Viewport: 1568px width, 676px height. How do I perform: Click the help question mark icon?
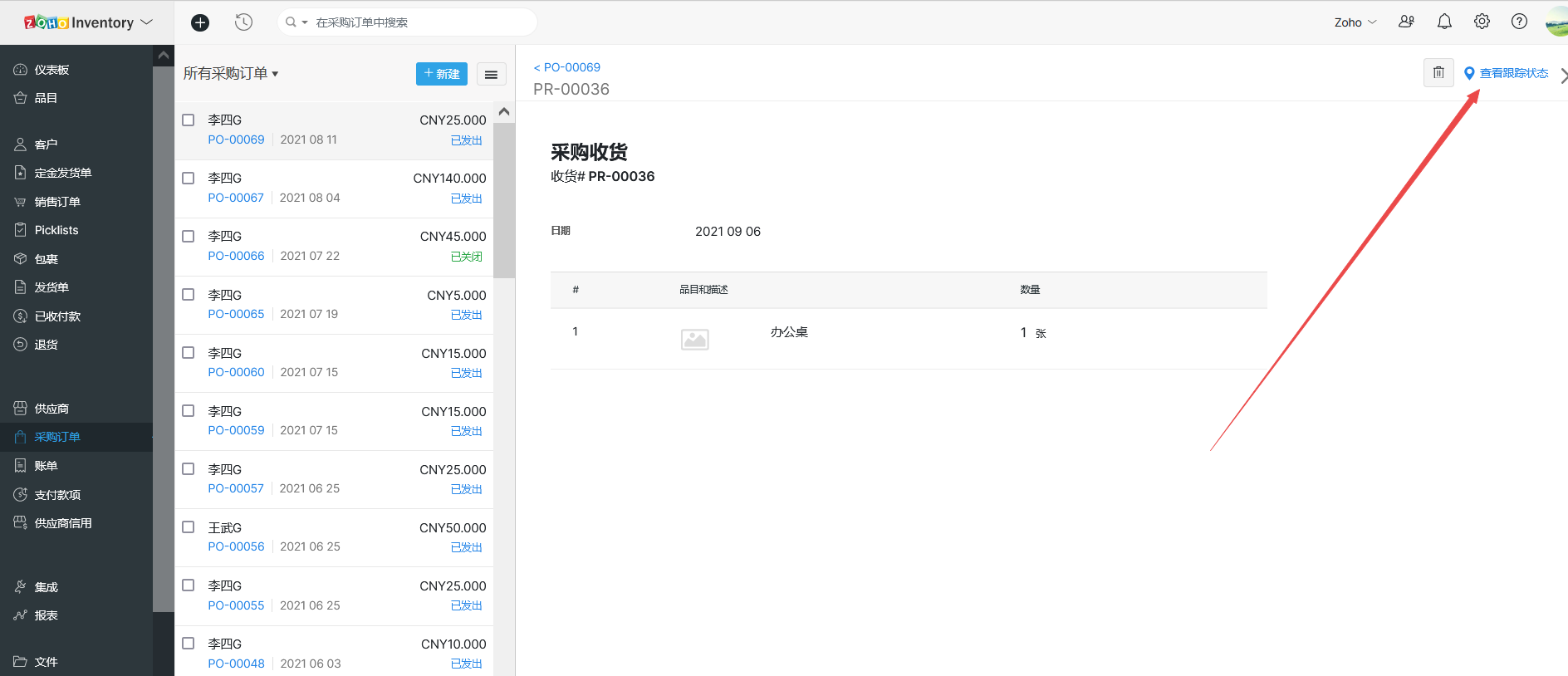point(1519,22)
